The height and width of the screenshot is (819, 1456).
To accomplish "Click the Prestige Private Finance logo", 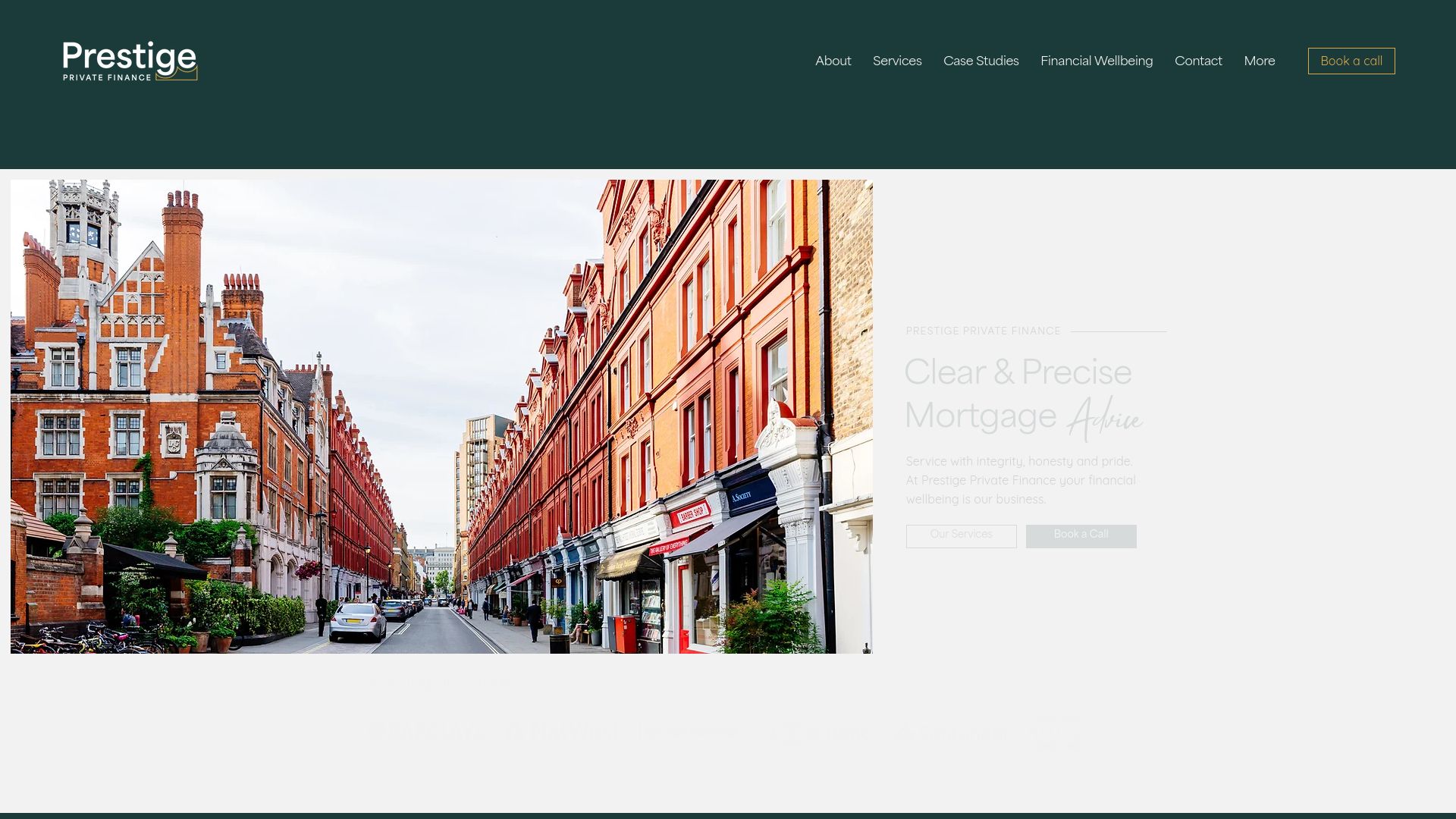I will click(x=130, y=61).
